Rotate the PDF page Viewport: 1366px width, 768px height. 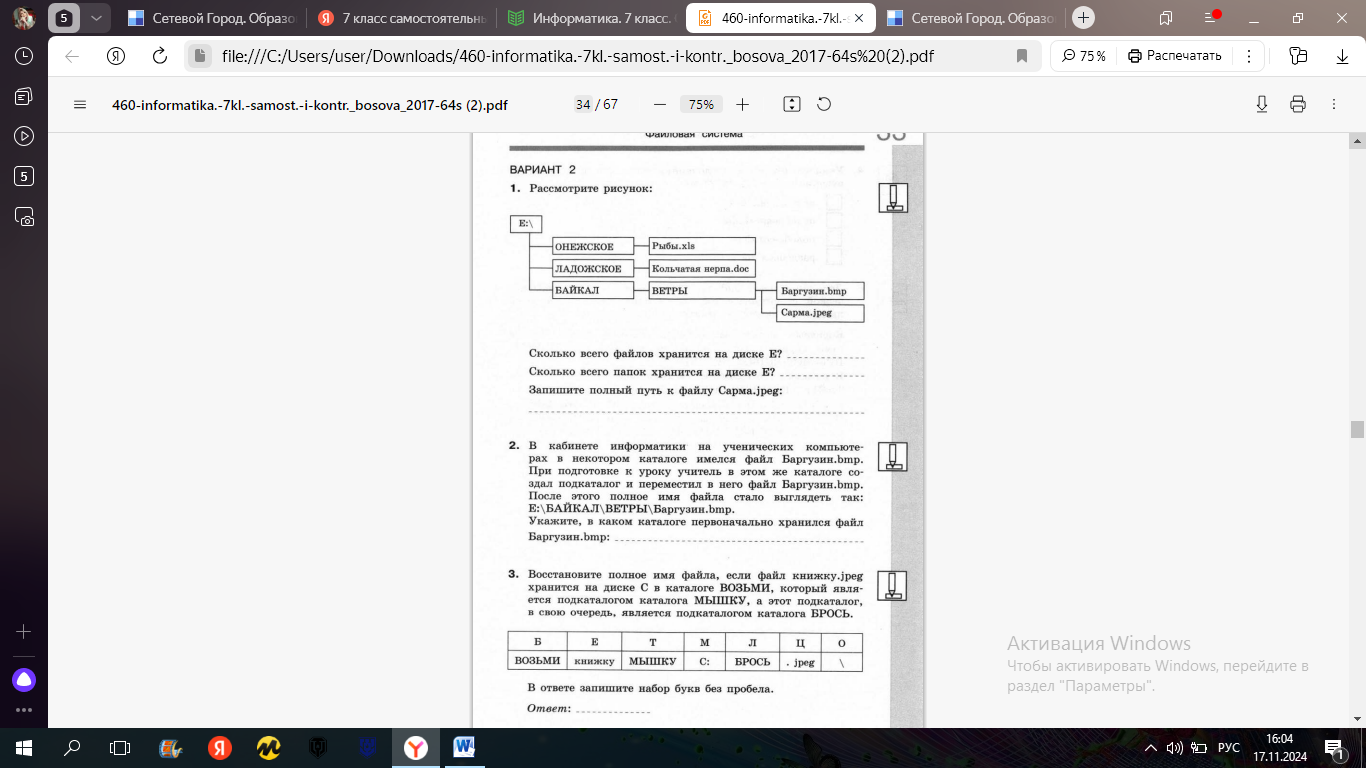click(824, 104)
